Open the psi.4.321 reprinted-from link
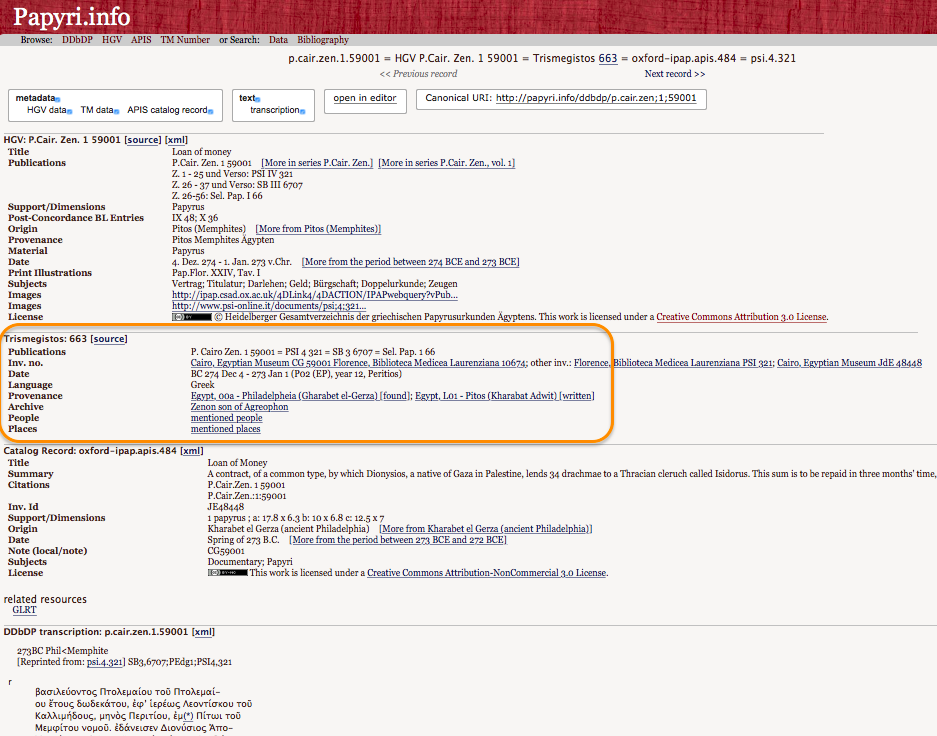The image size is (937, 736). pos(105,662)
